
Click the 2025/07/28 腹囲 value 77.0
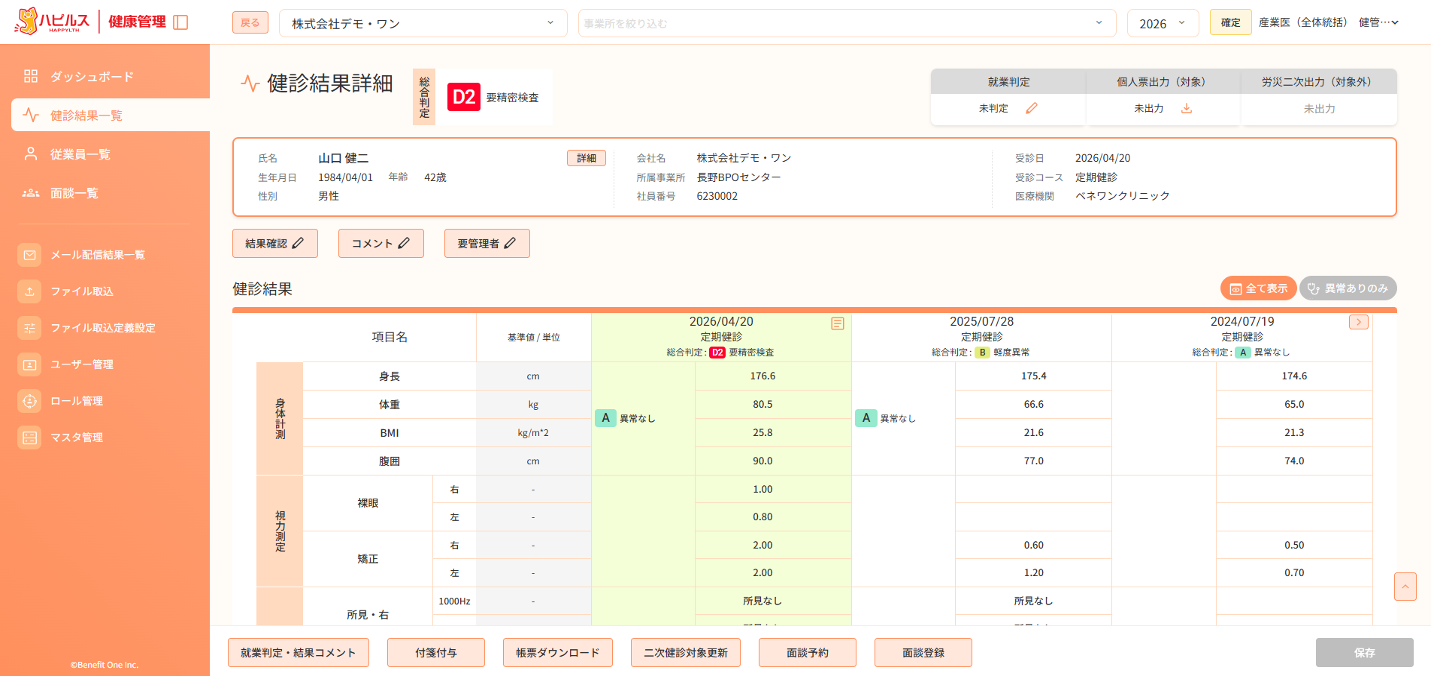1033,461
